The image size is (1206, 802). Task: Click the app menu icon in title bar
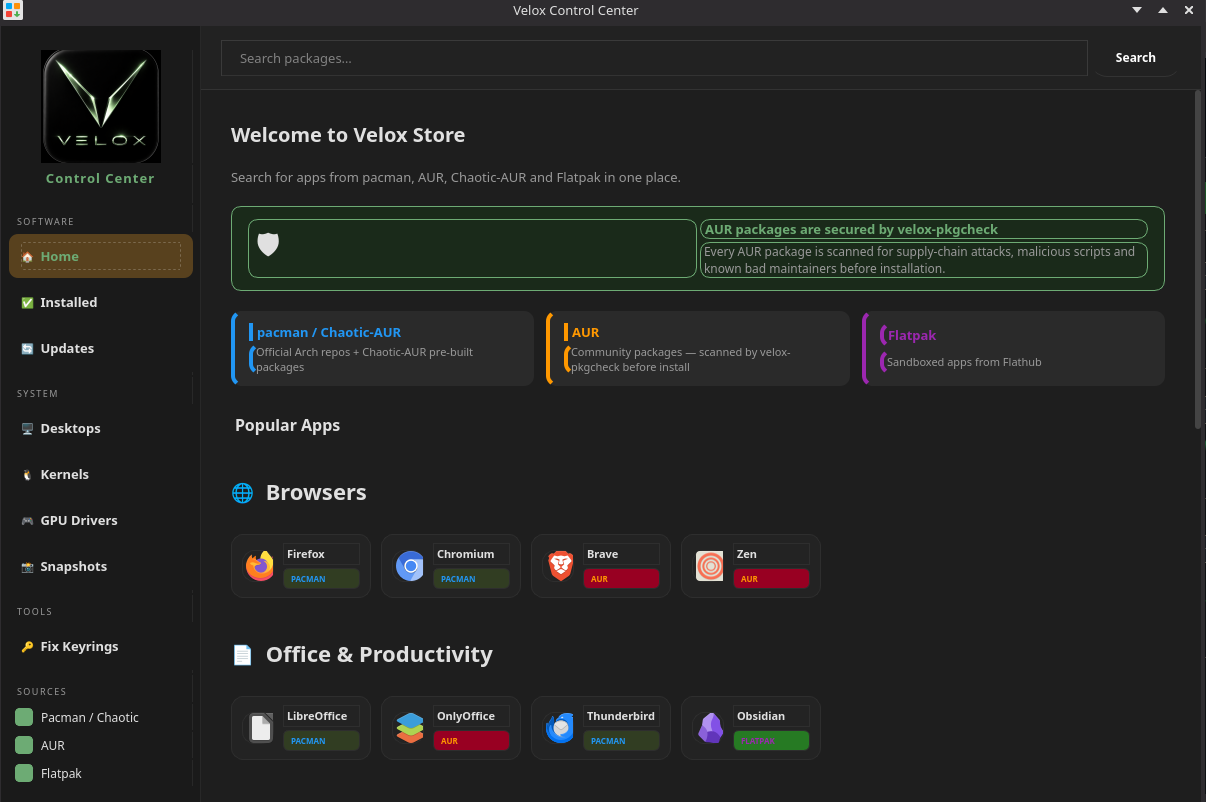(13, 10)
